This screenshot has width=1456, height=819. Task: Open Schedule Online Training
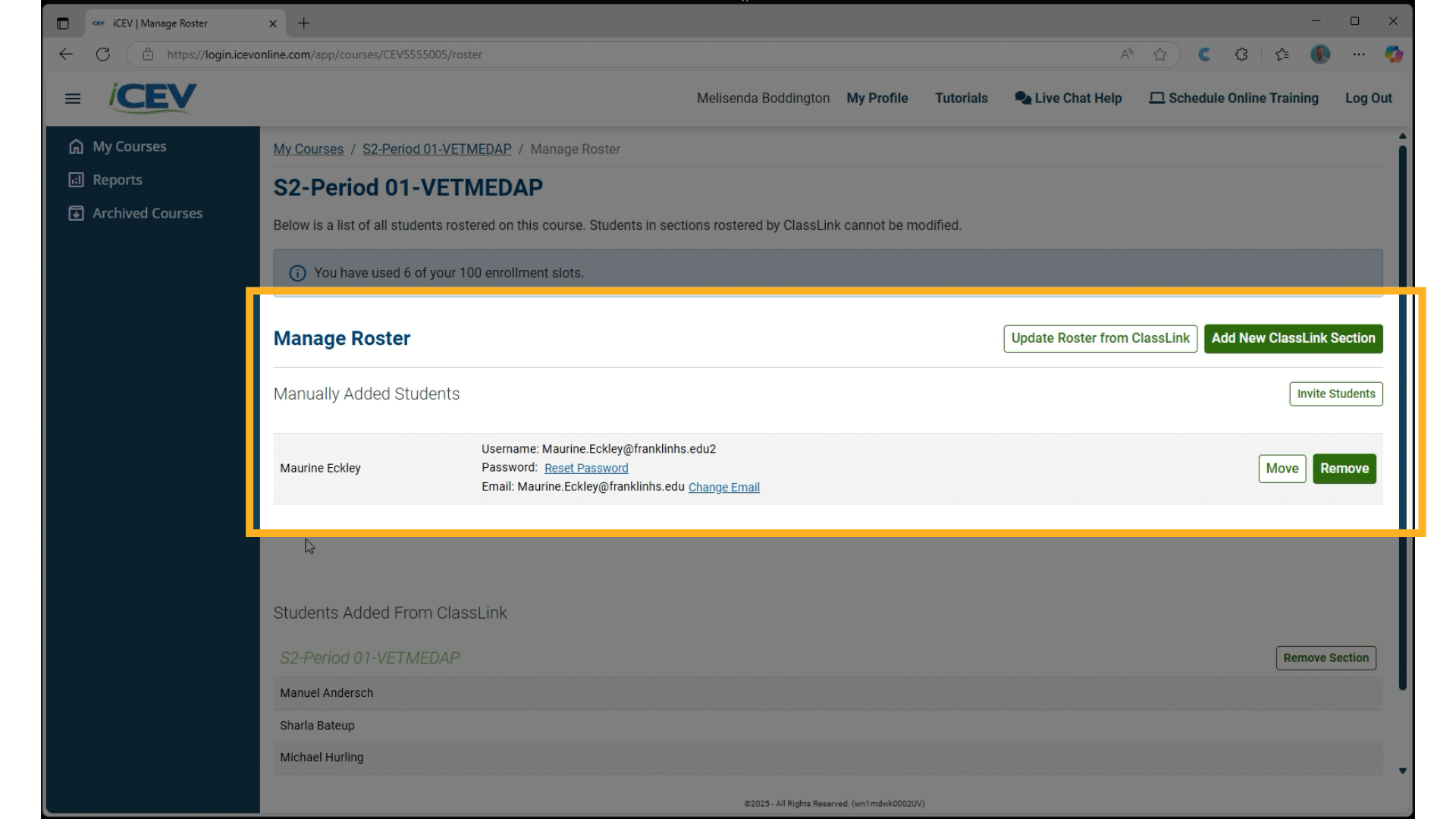[1232, 98]
